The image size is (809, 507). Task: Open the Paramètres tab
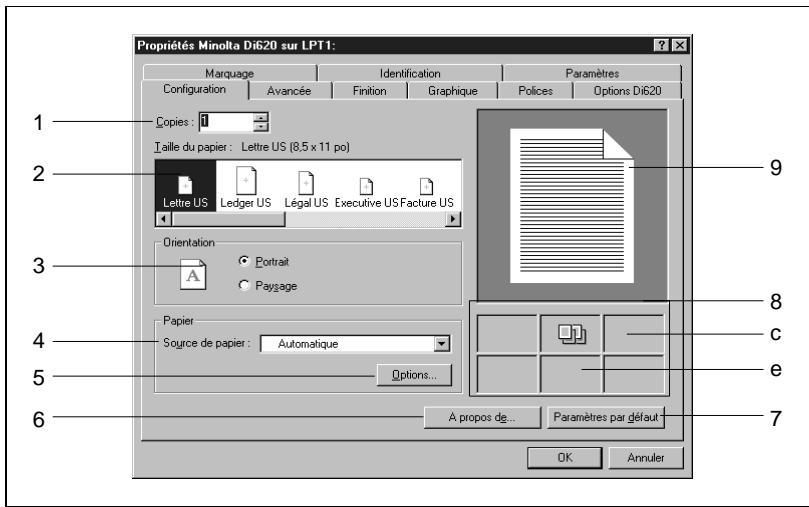pos(592,73)
